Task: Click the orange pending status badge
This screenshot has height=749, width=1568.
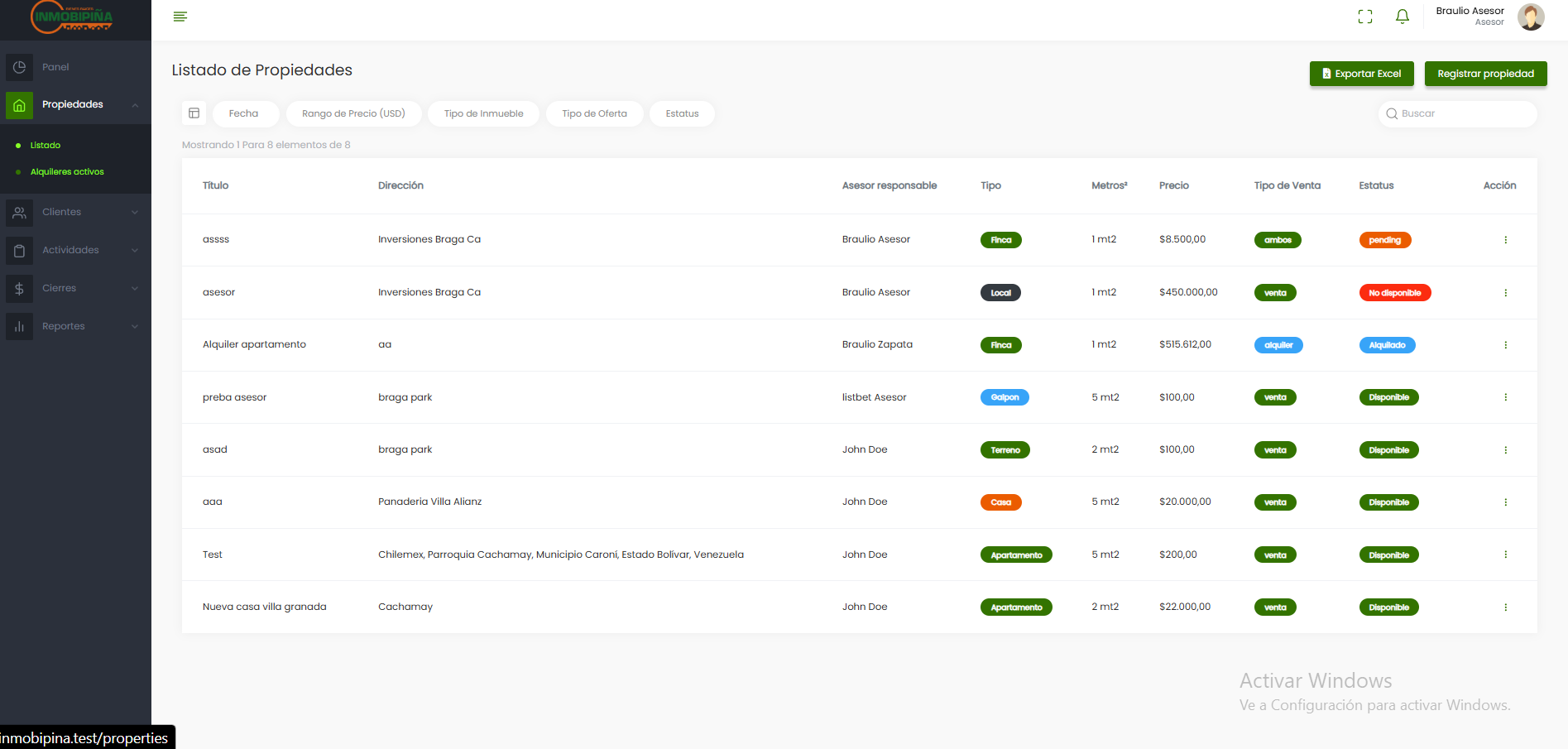Action: pyautogui.click(x=1384, y=240)
